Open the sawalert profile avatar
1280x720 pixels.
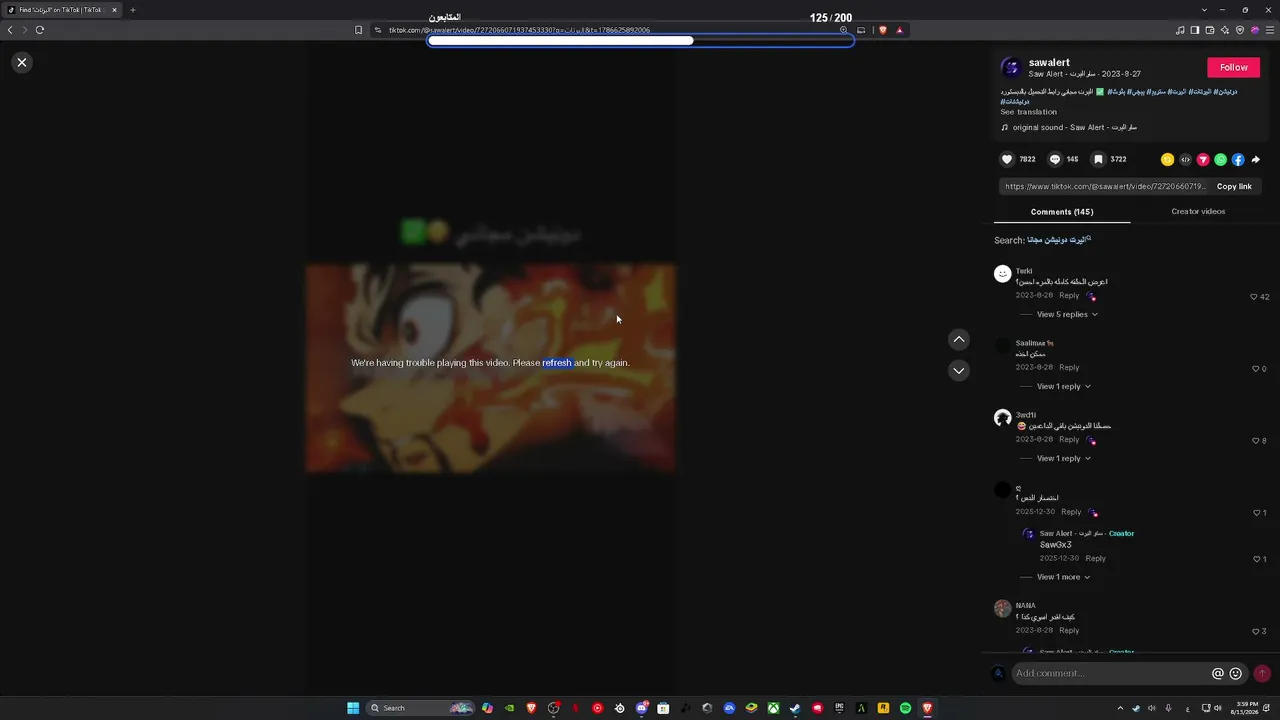coord(1010,68)
